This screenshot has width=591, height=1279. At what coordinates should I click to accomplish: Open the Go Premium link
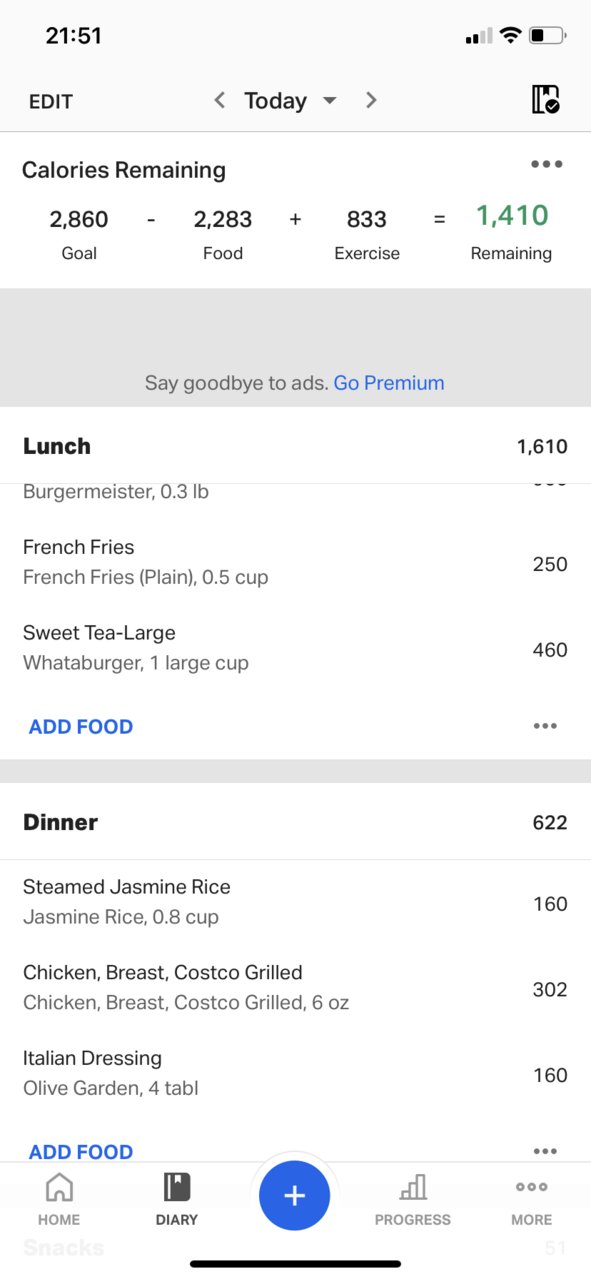click(x=389, y=383)
